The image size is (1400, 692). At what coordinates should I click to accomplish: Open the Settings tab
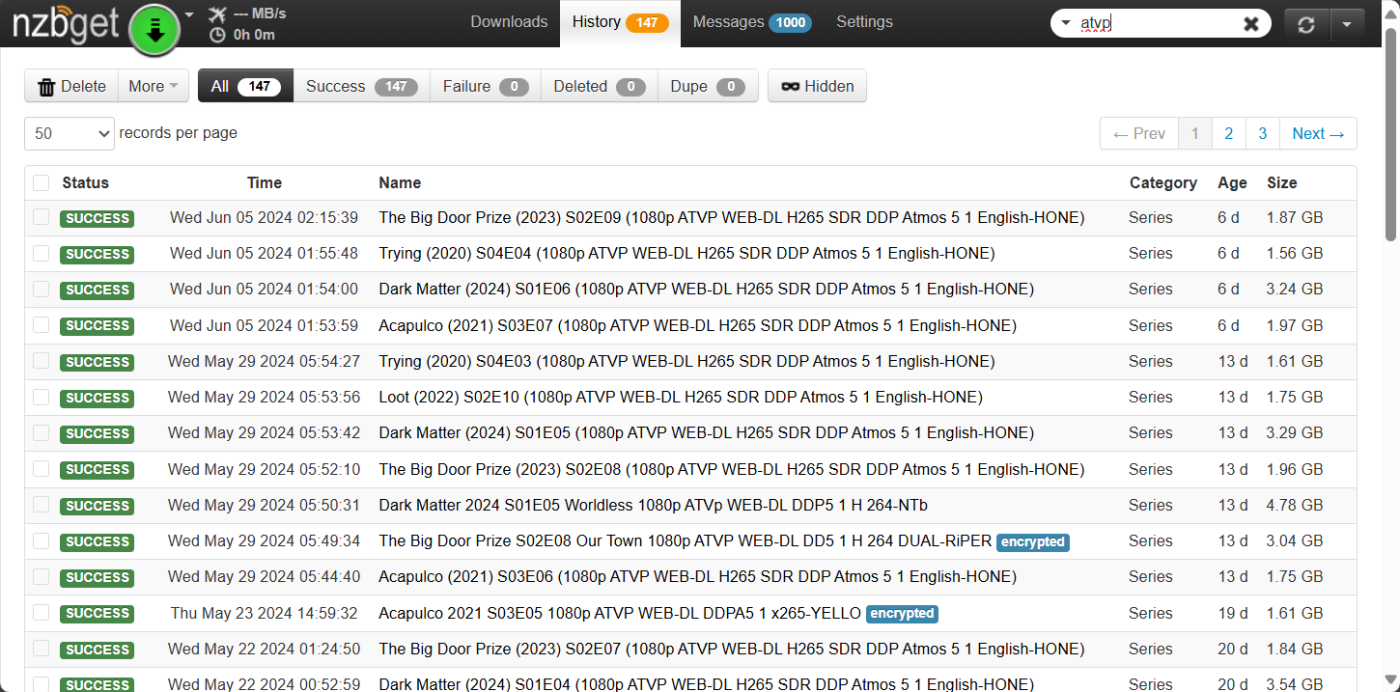click(x=865, y=22)
